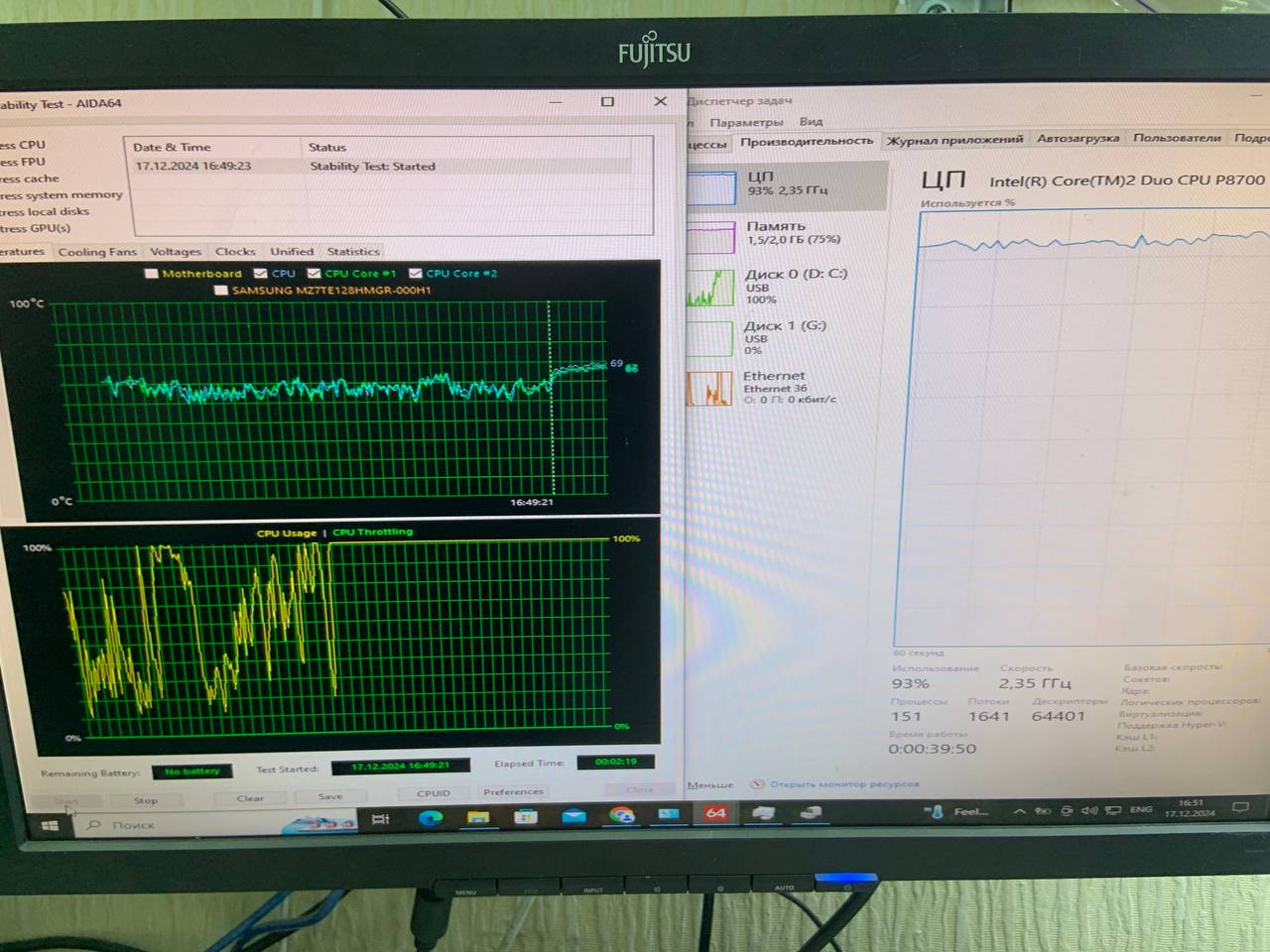Switch to the Cooling Fans tab
Image resolution: width=1270 pixels, height=952 pixels.
click(97, 252)
